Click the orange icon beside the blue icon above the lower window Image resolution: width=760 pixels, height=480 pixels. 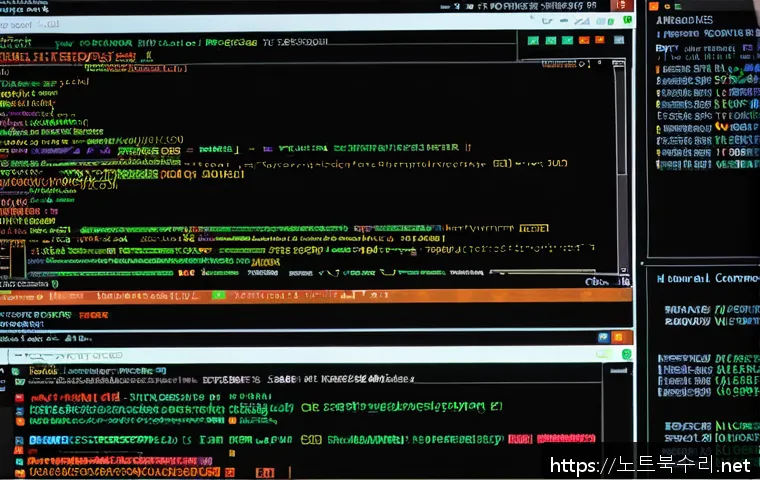[619, 337]
